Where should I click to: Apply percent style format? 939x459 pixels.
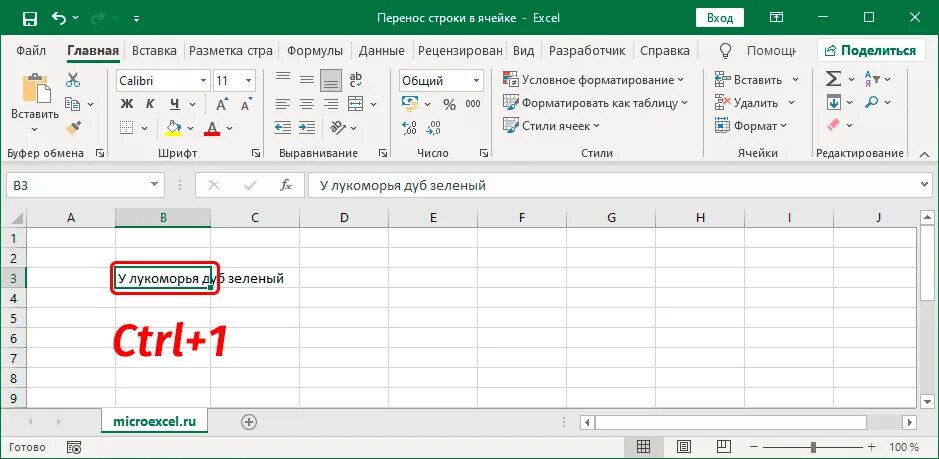[x=449, y=104]
